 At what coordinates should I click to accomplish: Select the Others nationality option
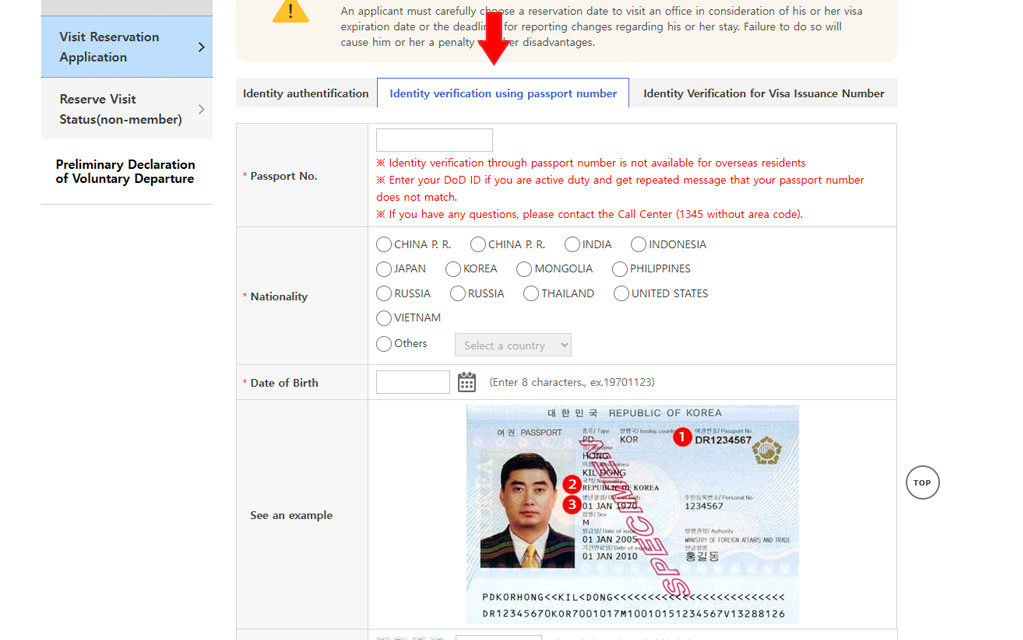pos(384,344)
